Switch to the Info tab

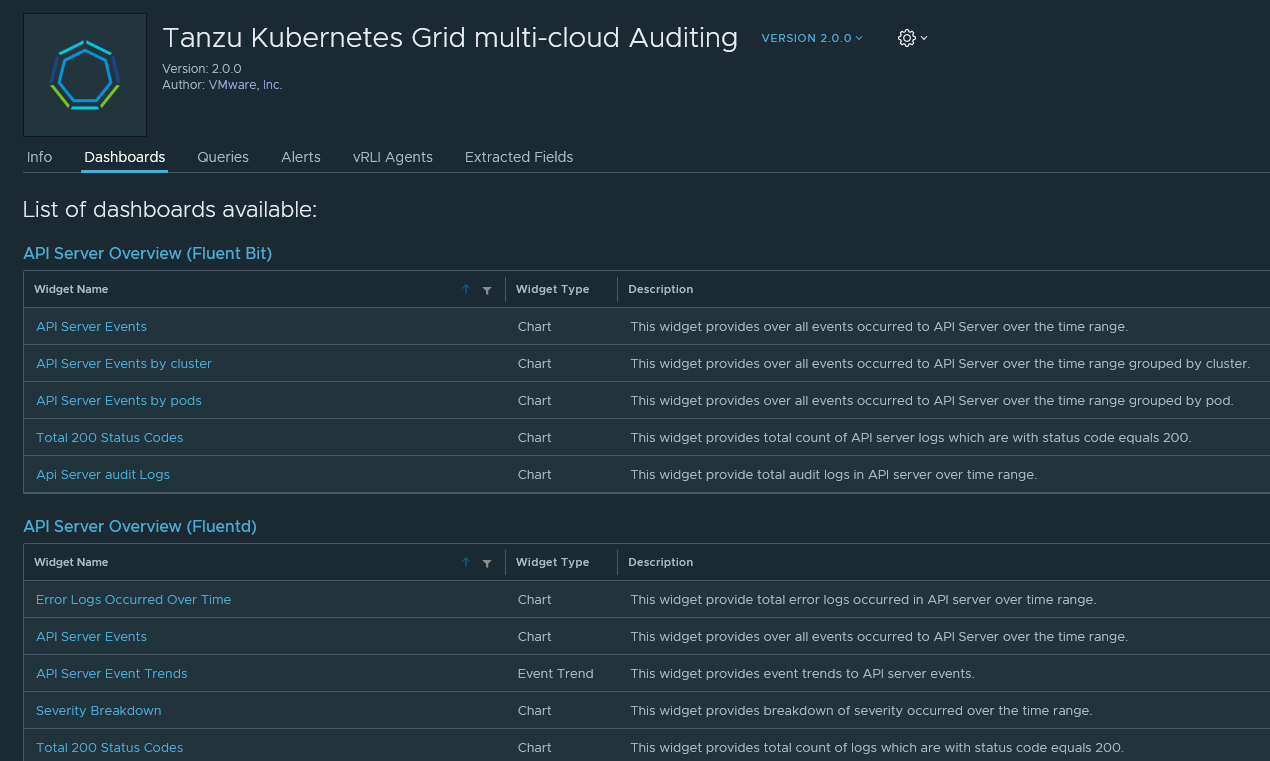point(39,157)
